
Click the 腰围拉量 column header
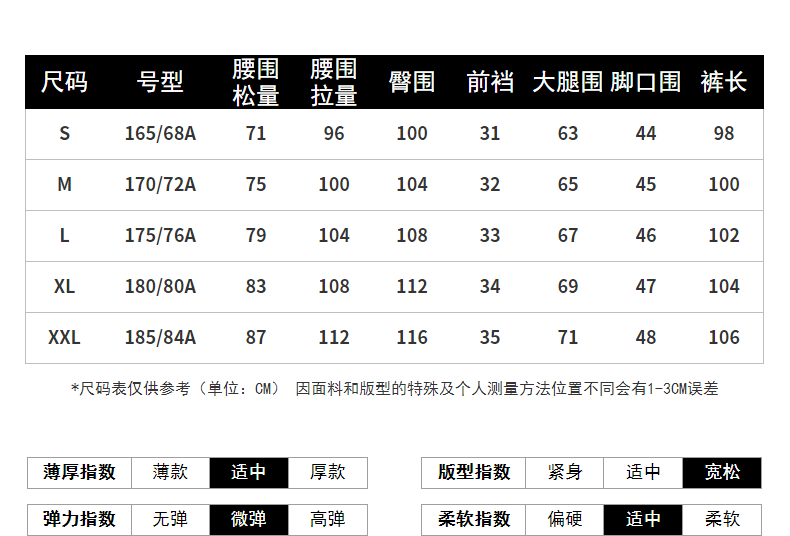334,82
